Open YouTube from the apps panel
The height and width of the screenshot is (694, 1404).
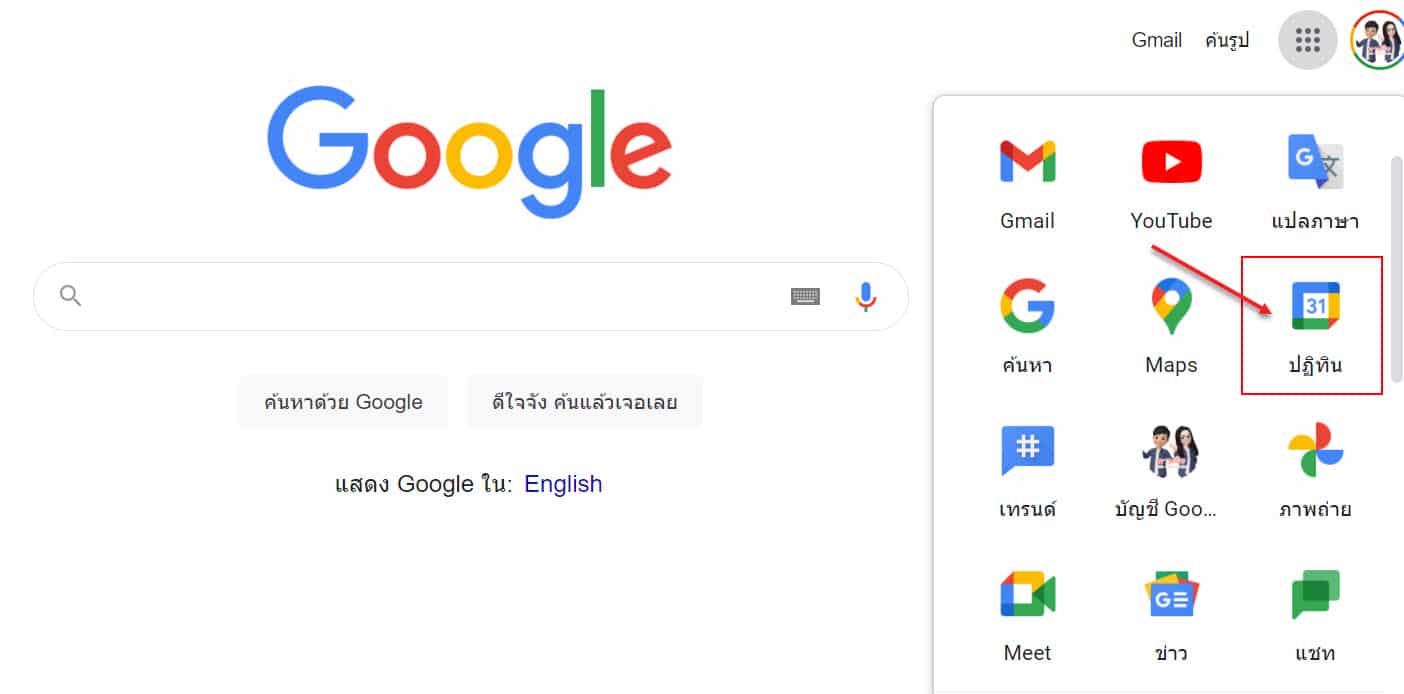click(x=1171, y=184)
